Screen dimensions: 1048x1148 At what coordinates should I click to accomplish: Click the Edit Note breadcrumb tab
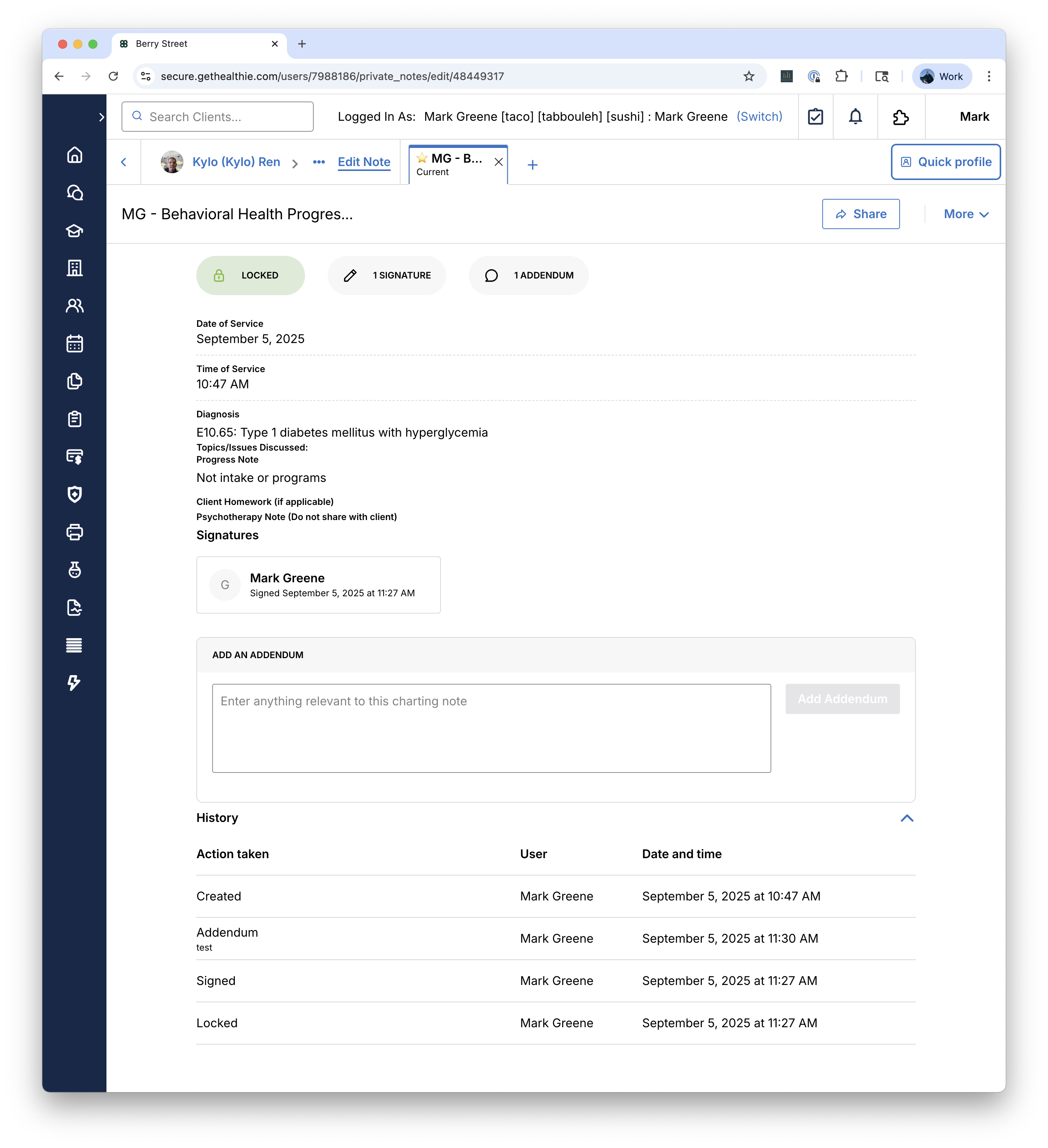[364, 162]
